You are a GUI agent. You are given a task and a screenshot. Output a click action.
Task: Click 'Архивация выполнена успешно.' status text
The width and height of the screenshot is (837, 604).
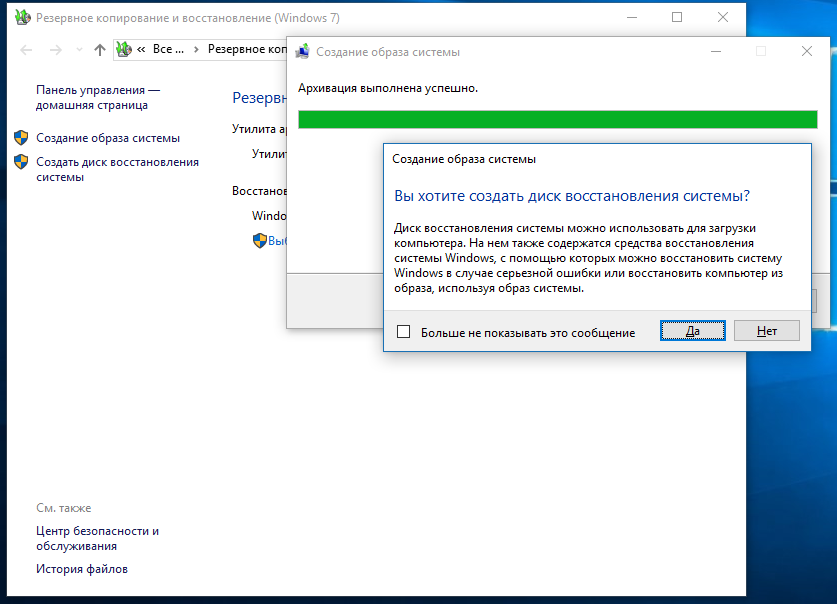(x=388, y=88)
